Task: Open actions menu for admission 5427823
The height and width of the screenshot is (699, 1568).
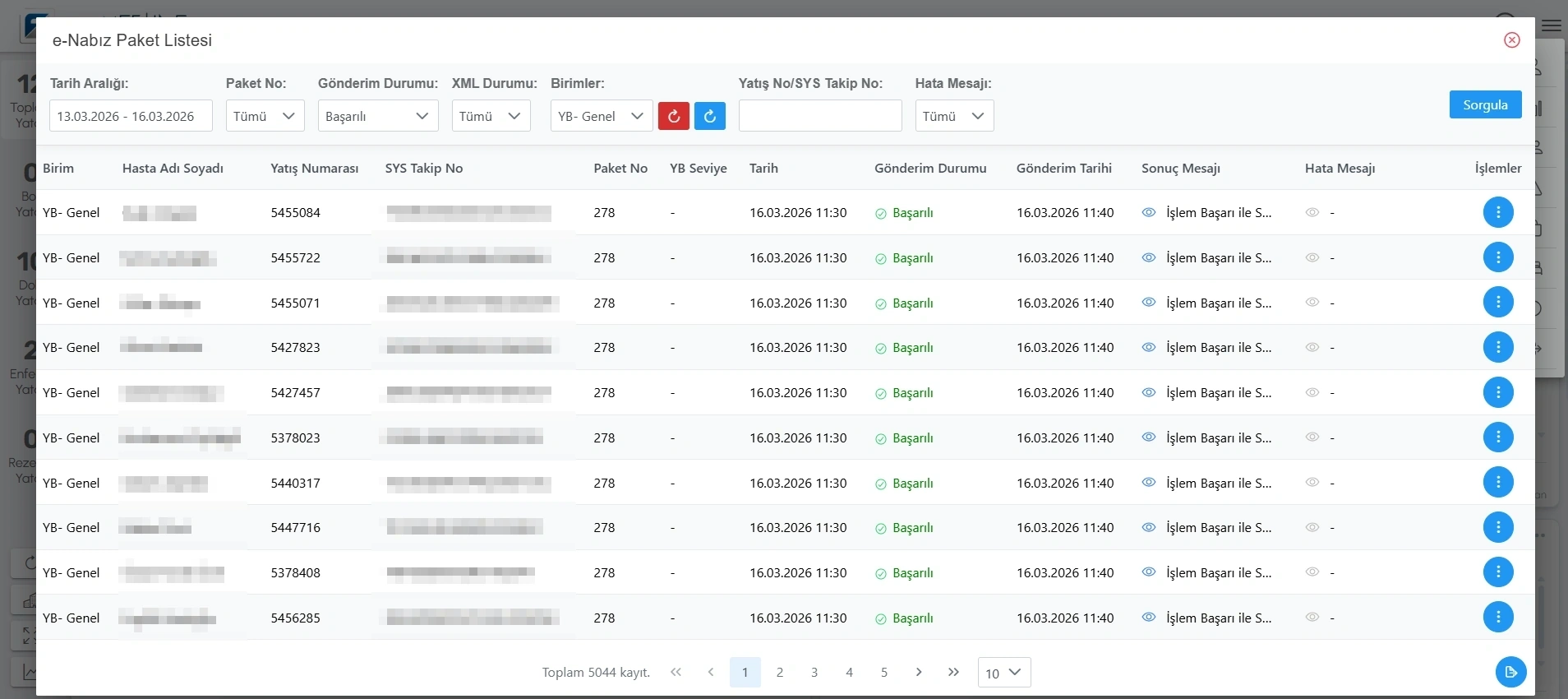Action: point(1497,347)
